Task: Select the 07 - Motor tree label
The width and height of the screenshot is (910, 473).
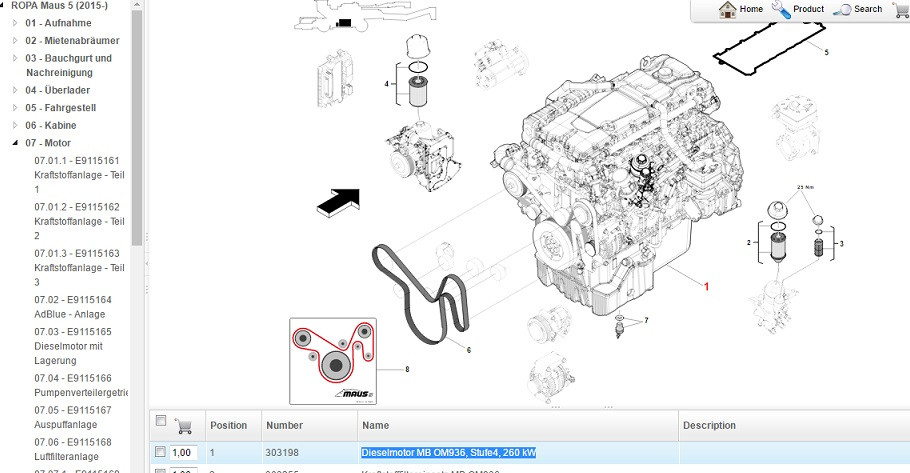Action: 48,143
